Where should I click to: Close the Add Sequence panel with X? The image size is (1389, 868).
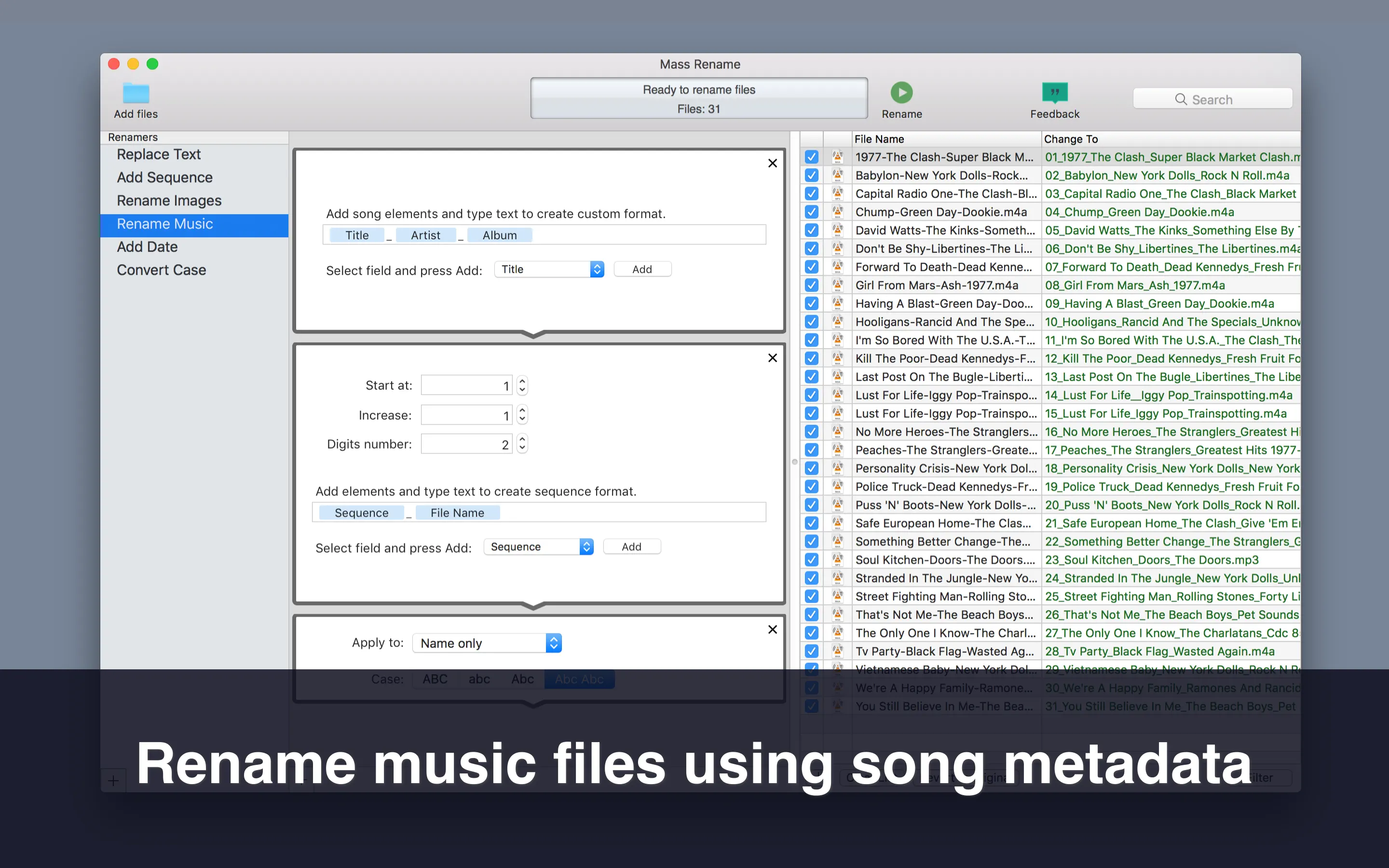point(773,358)
